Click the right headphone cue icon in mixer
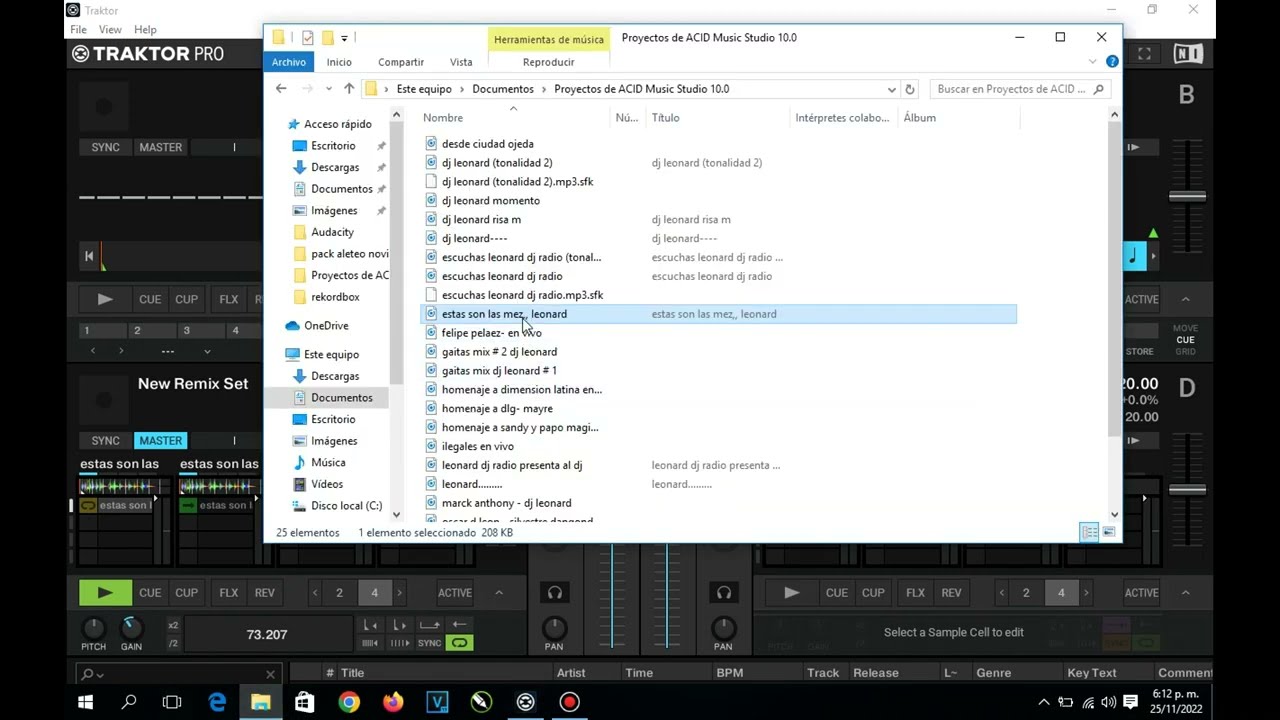The image size is (1280, 720). click(723, 592)
